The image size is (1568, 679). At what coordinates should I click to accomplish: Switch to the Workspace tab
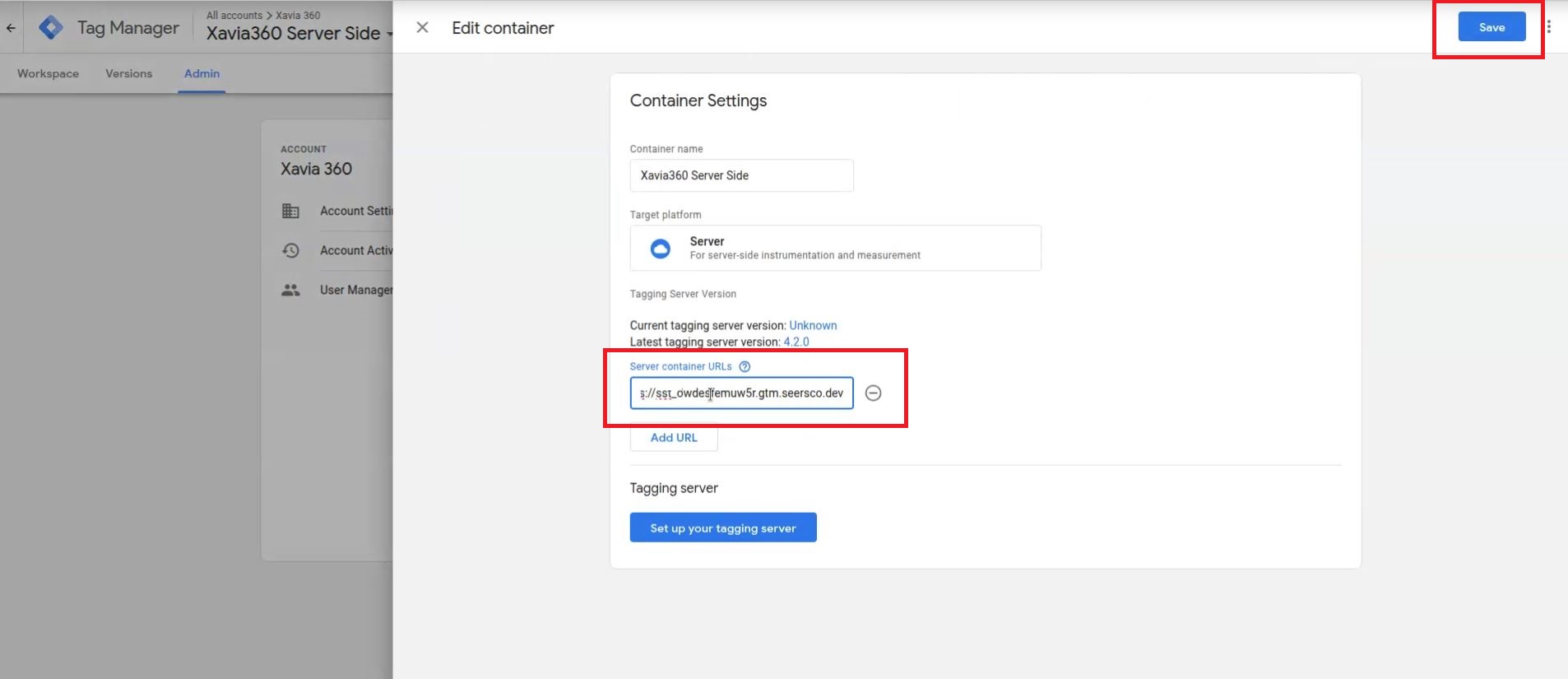click(48, 73)
